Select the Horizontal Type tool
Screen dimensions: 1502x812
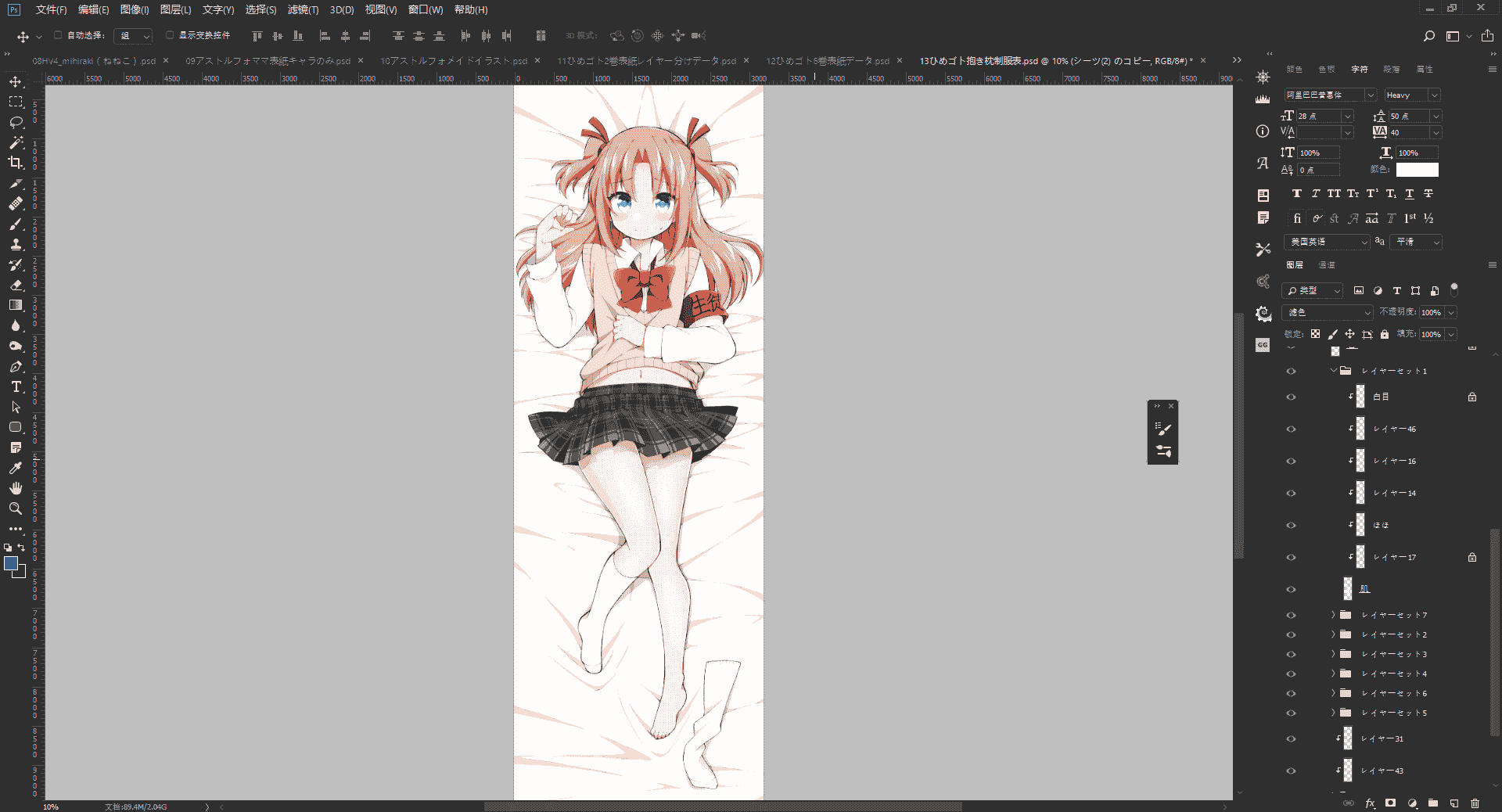[16, 386]
